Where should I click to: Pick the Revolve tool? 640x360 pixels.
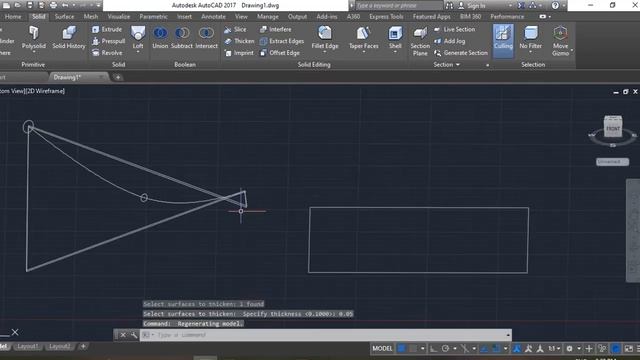pos(107,53)
